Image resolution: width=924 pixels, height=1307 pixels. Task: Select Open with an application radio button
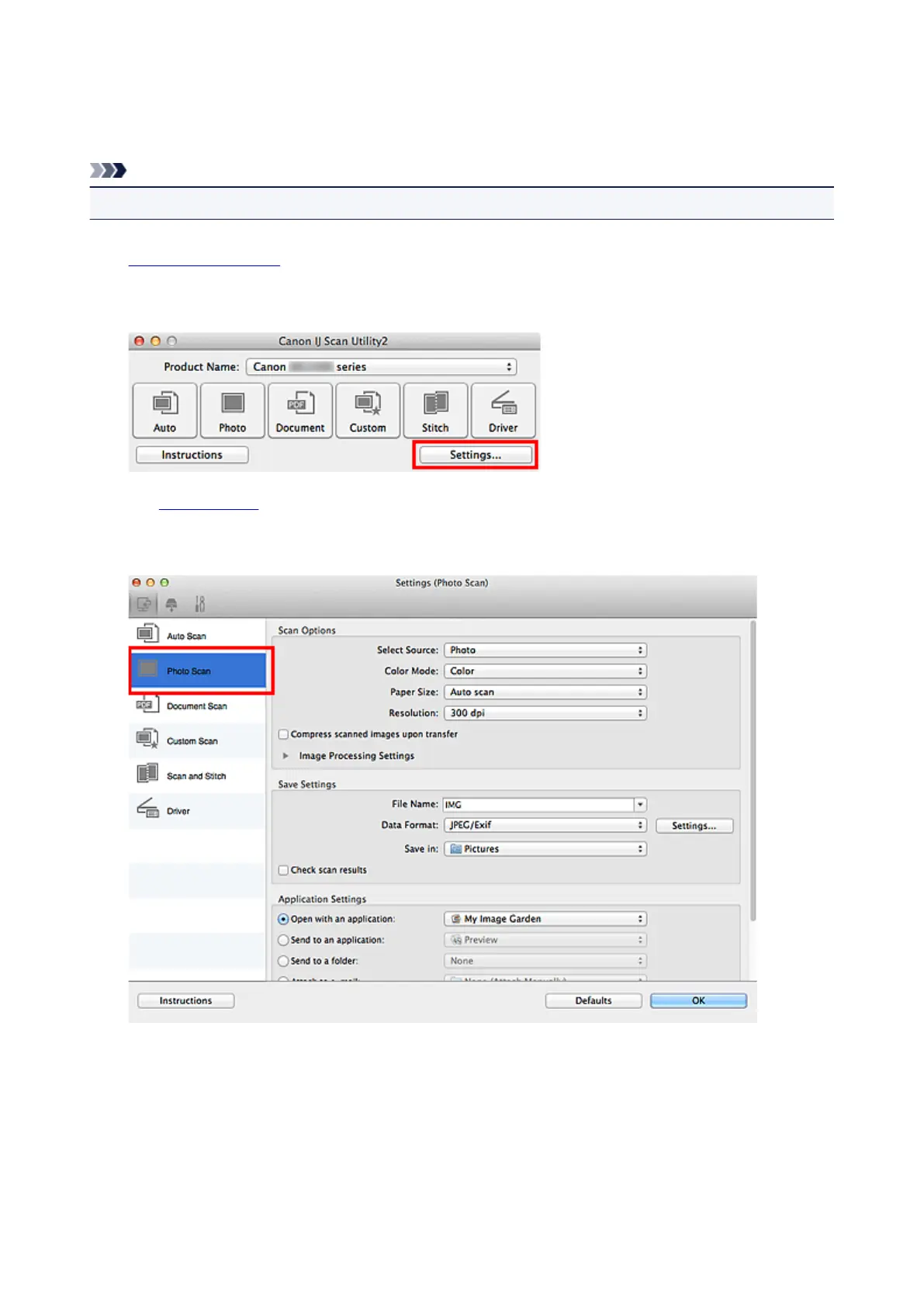pyautogui.click(x=284, y=919)
